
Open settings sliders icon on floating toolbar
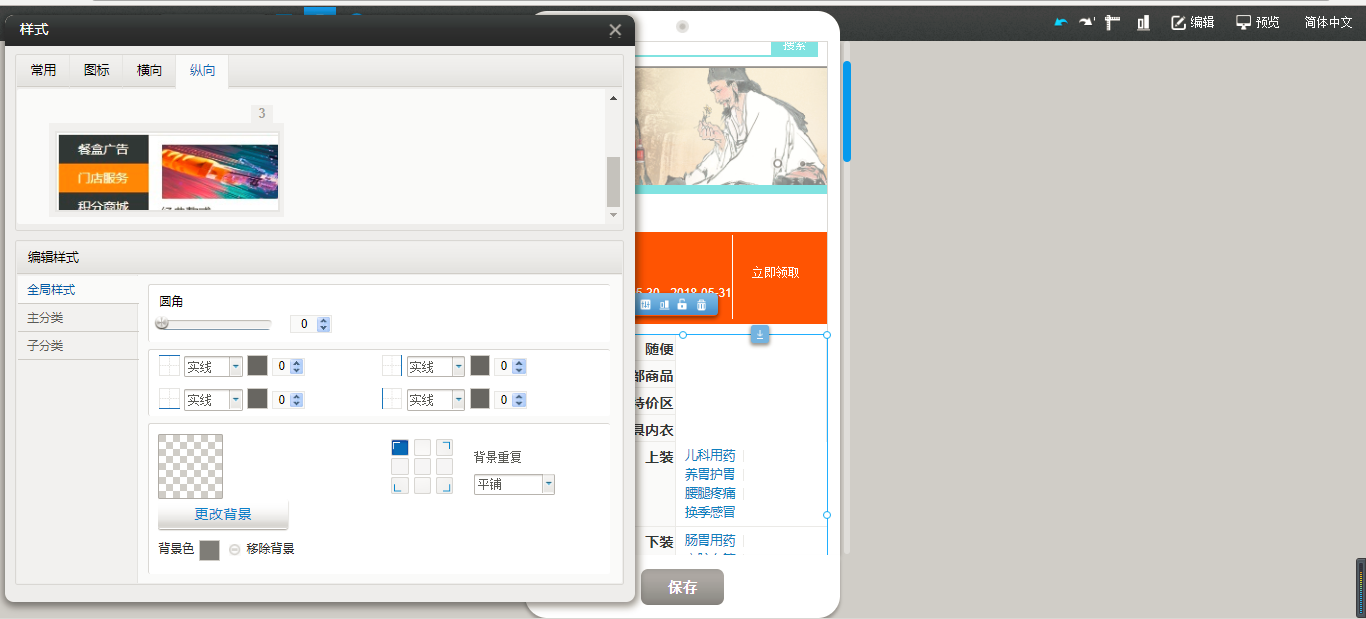point(645,304)
